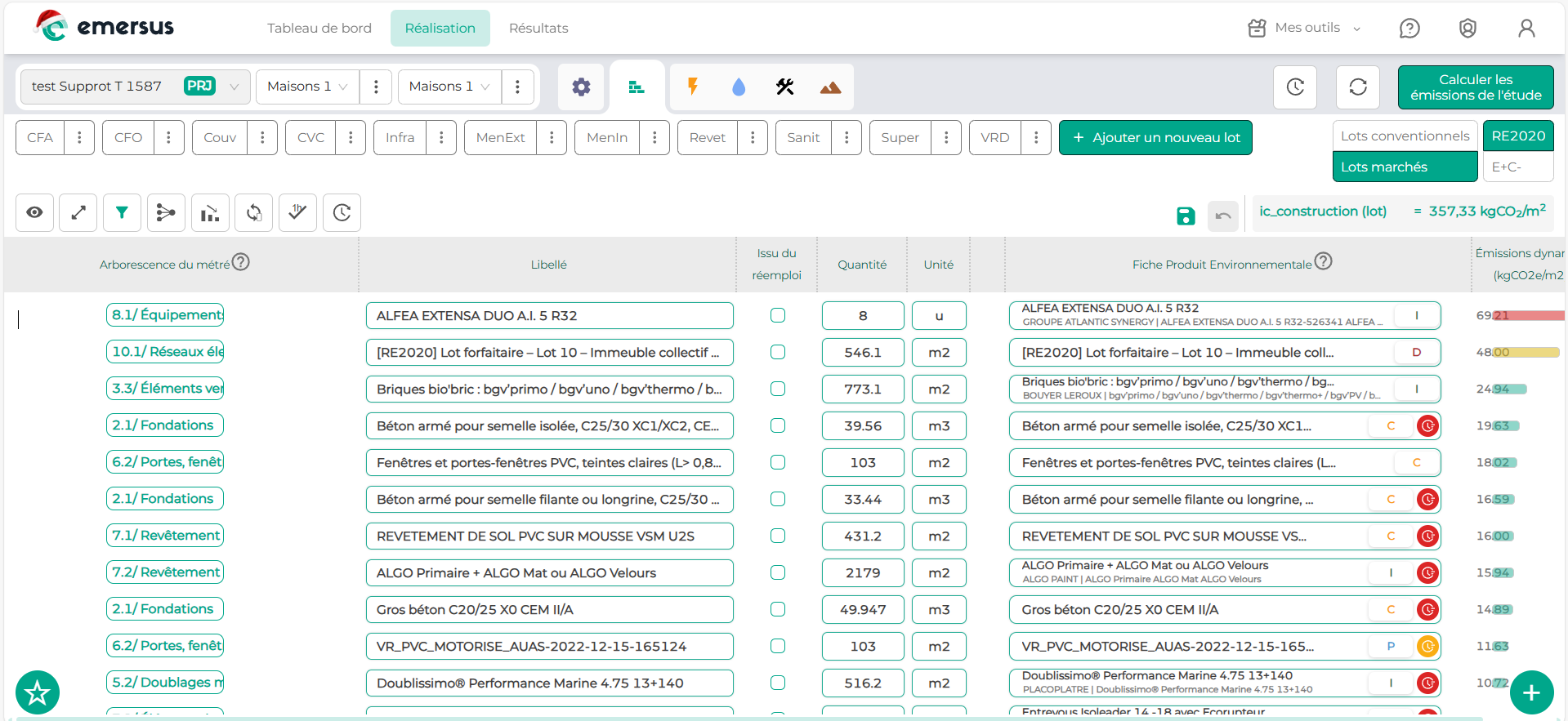Image resolution: width=1568 pixels, height=721 pixels.
Task: Click the green save disk icon
Action: tap(1185, 216)
